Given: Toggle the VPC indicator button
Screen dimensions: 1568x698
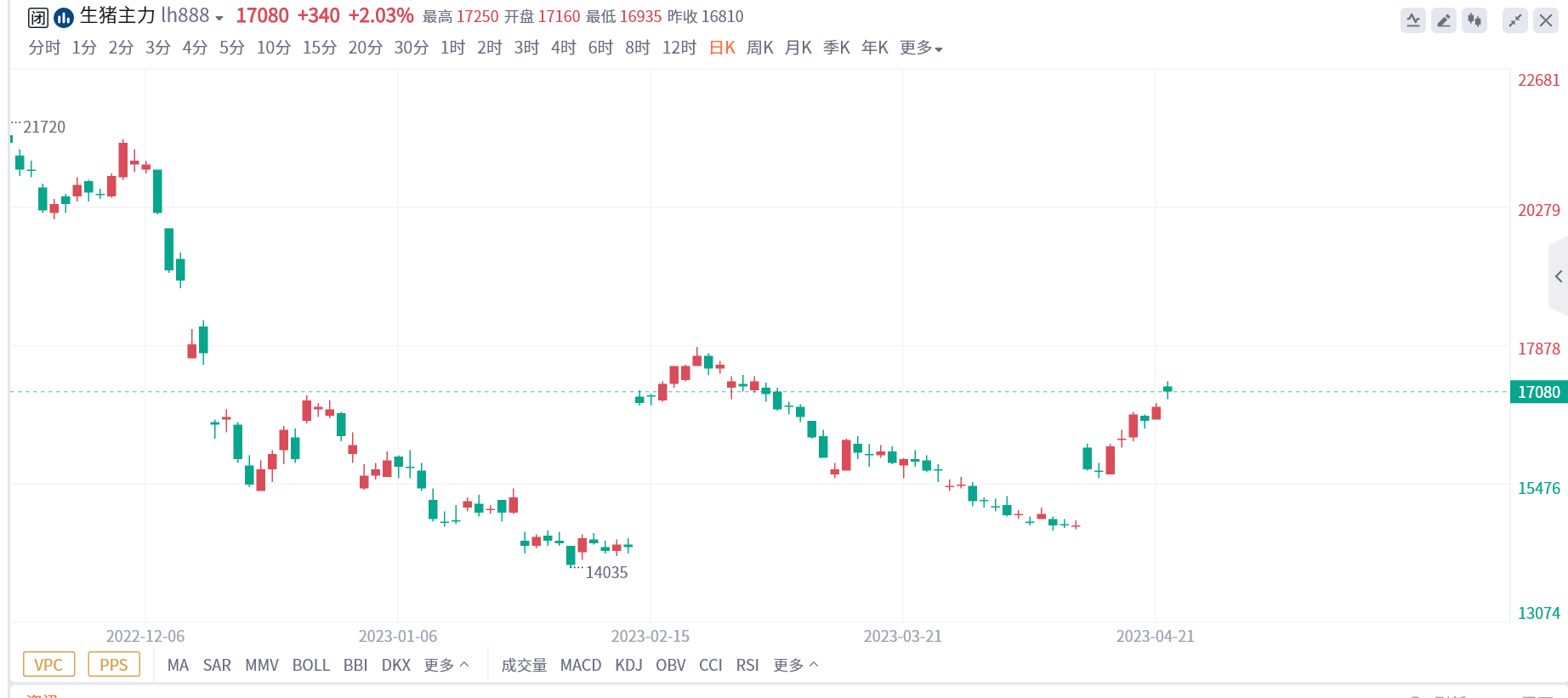Looking at the screenshot, I should 48,665.
